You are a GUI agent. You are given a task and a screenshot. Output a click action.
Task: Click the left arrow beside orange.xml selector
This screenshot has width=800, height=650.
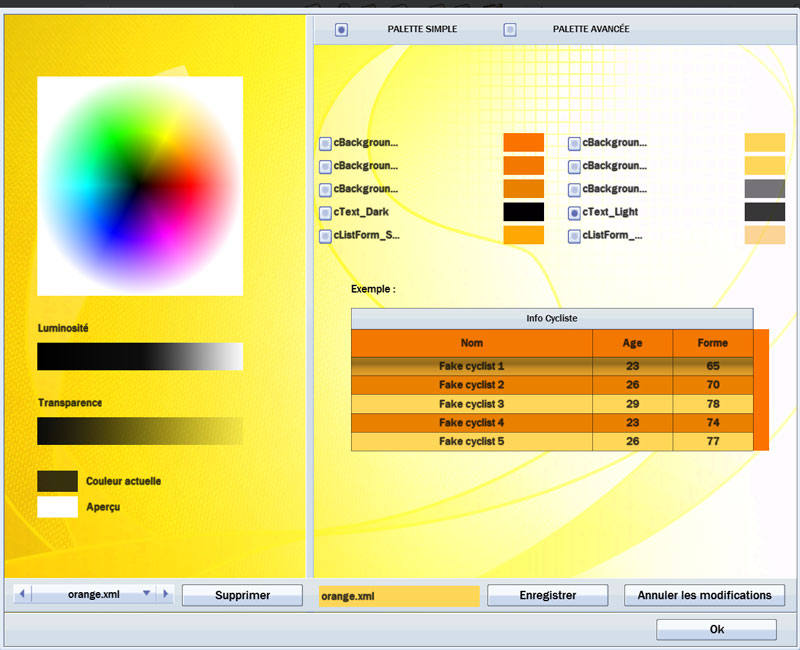22,594
